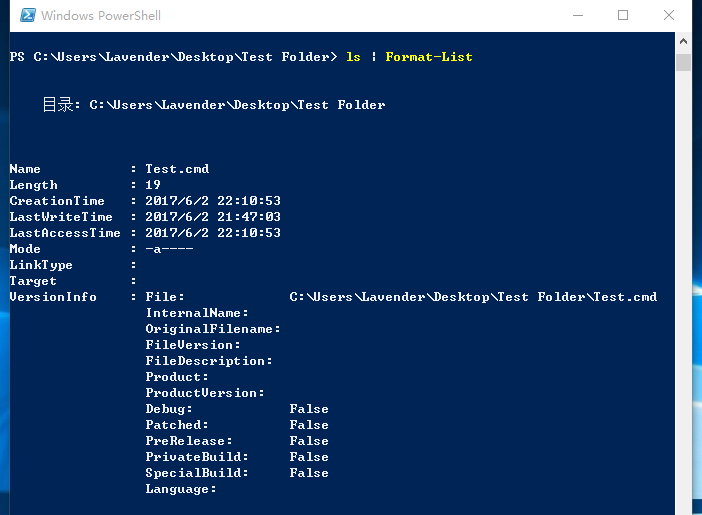Click the 'ls' command in the prompt

click(353, 57)
